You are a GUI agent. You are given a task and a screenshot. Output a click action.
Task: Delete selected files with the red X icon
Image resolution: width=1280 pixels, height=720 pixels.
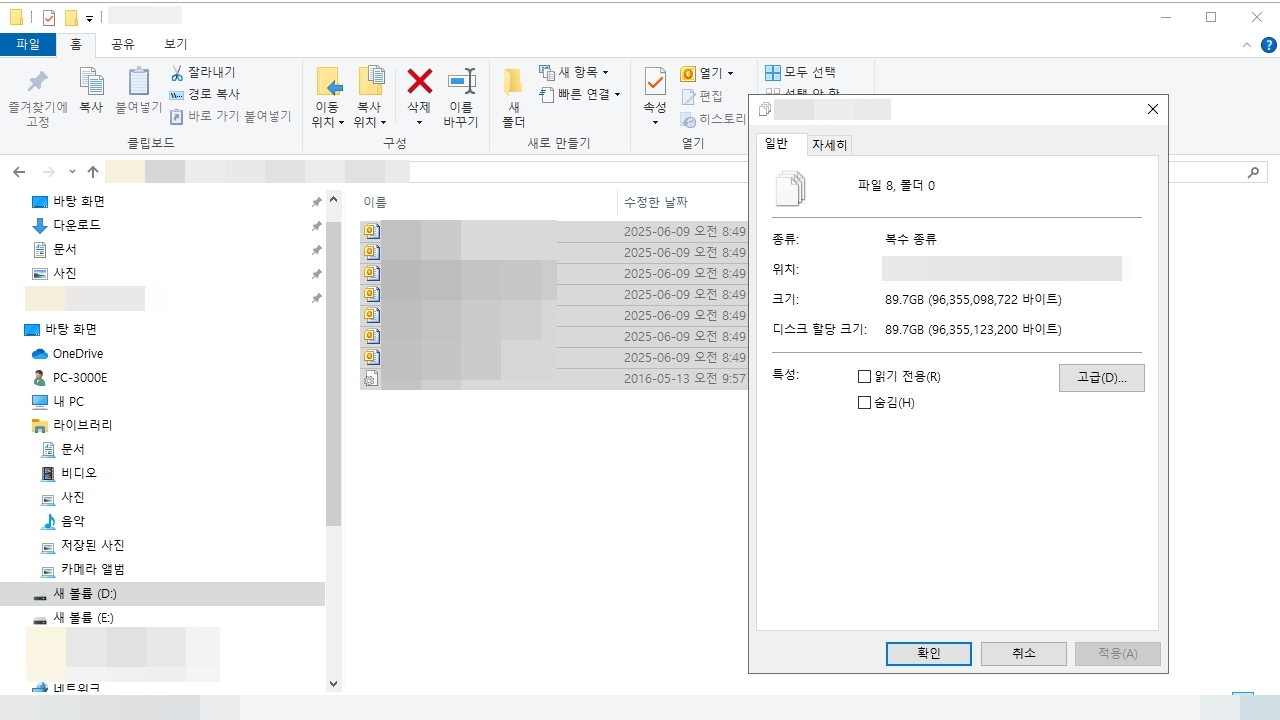point(419,82)
